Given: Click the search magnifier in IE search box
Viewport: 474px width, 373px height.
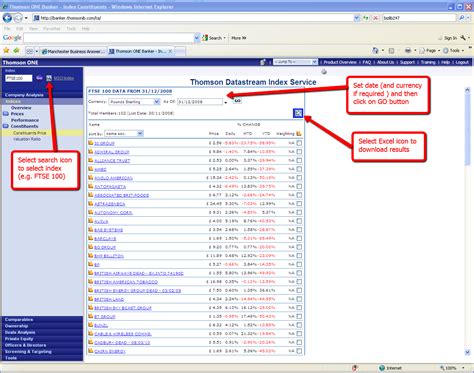Looking at the screenshot, I should click(x=461, y=18).
